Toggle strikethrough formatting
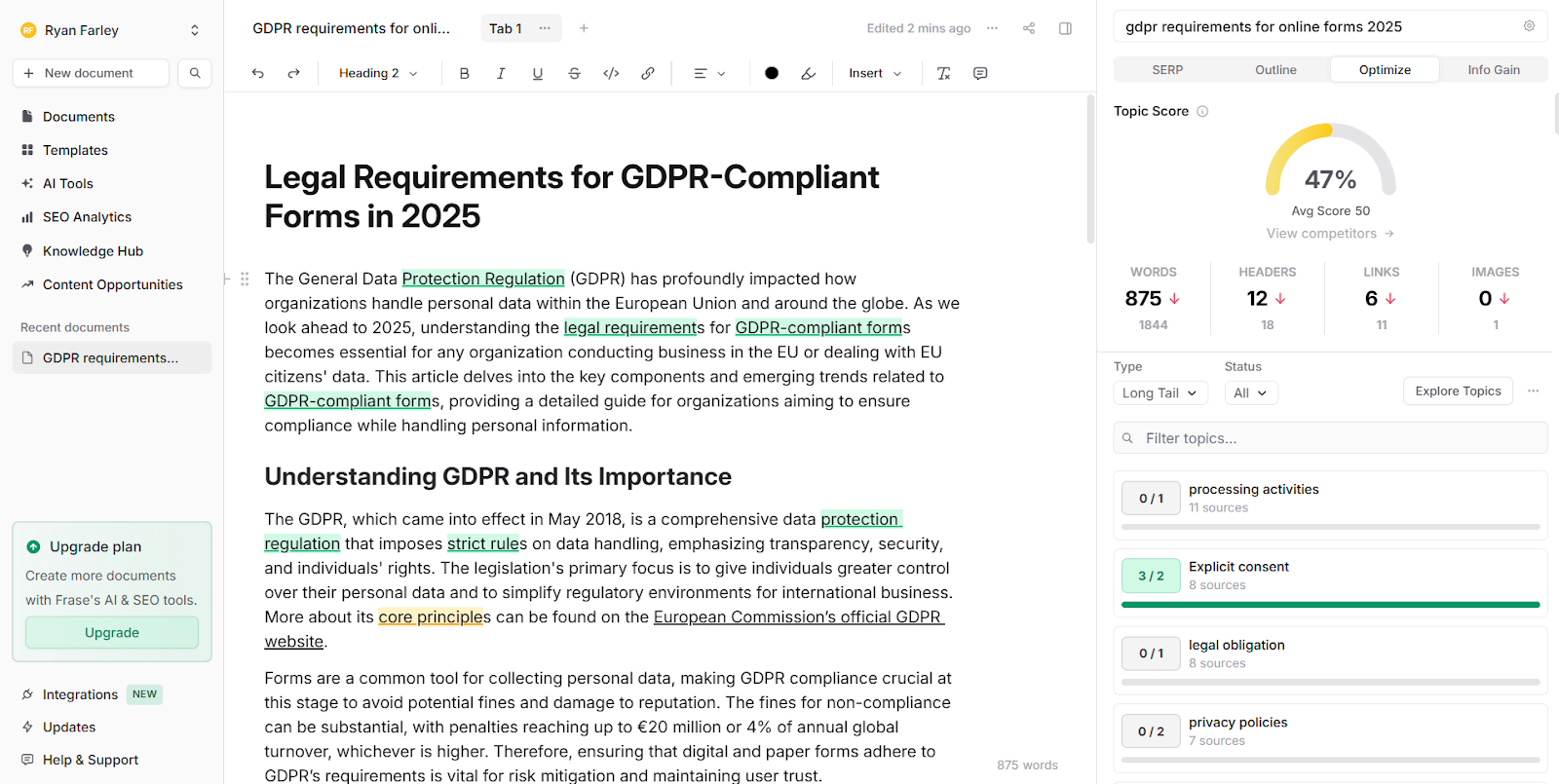 [574, 73]
